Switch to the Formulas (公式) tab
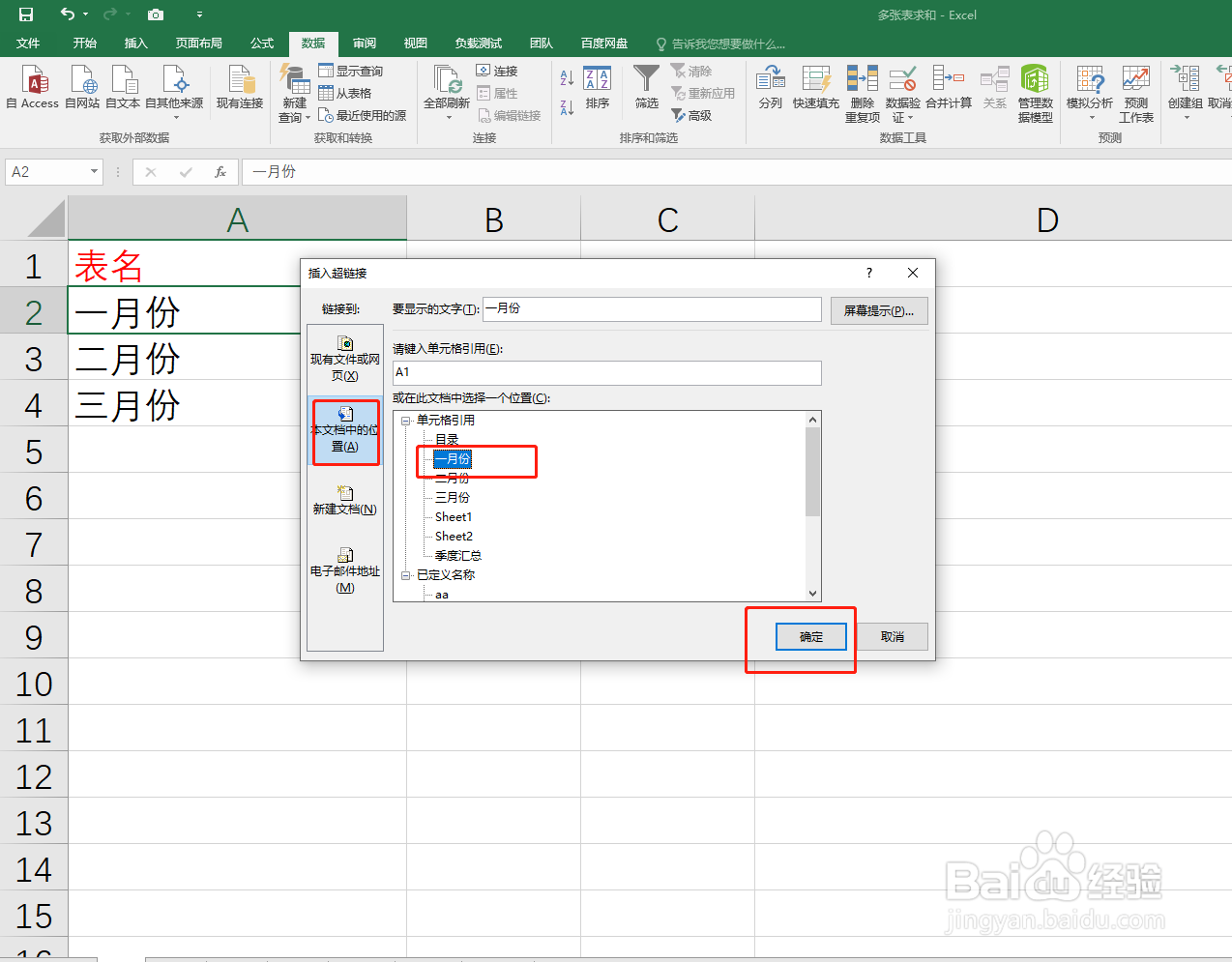 tap(262, 44)
